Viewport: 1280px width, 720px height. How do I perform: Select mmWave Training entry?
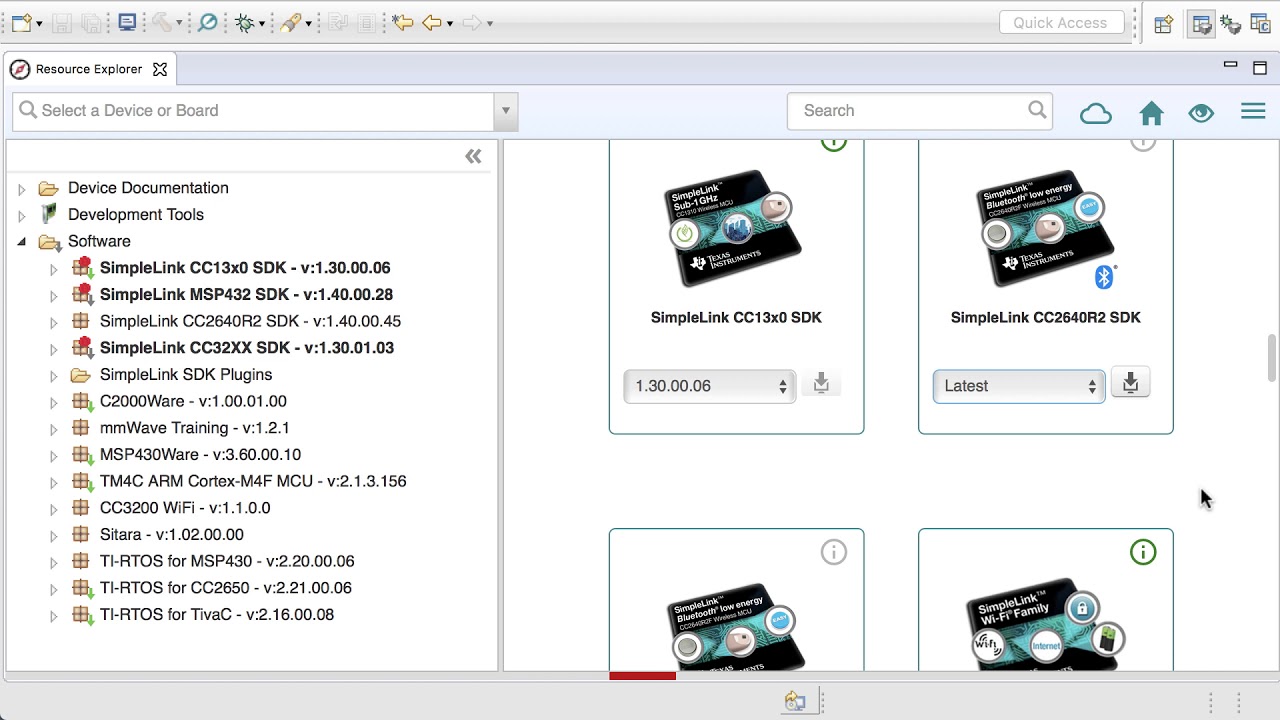coord(195,428)
